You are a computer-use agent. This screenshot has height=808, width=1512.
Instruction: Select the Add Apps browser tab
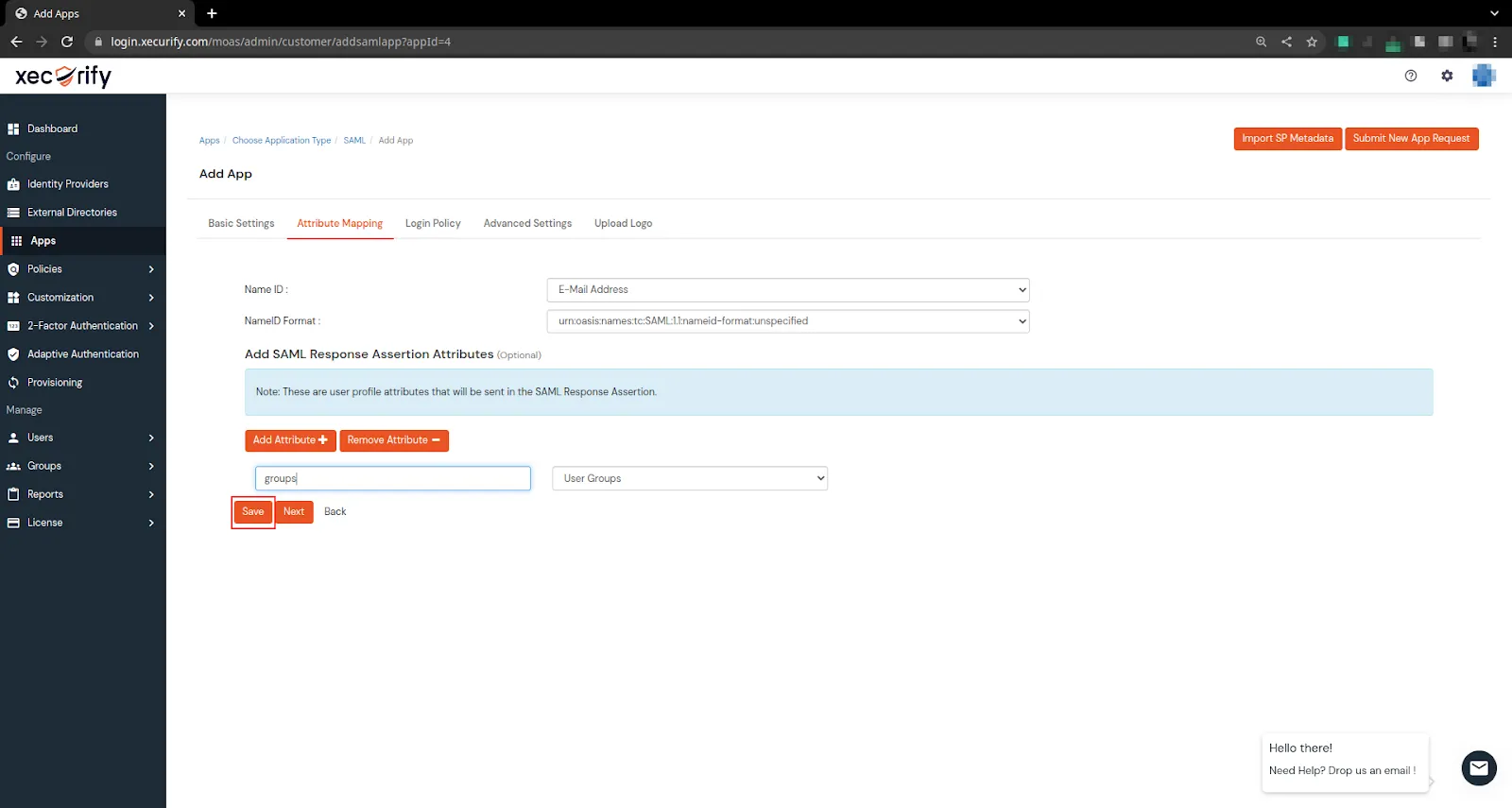98,13
